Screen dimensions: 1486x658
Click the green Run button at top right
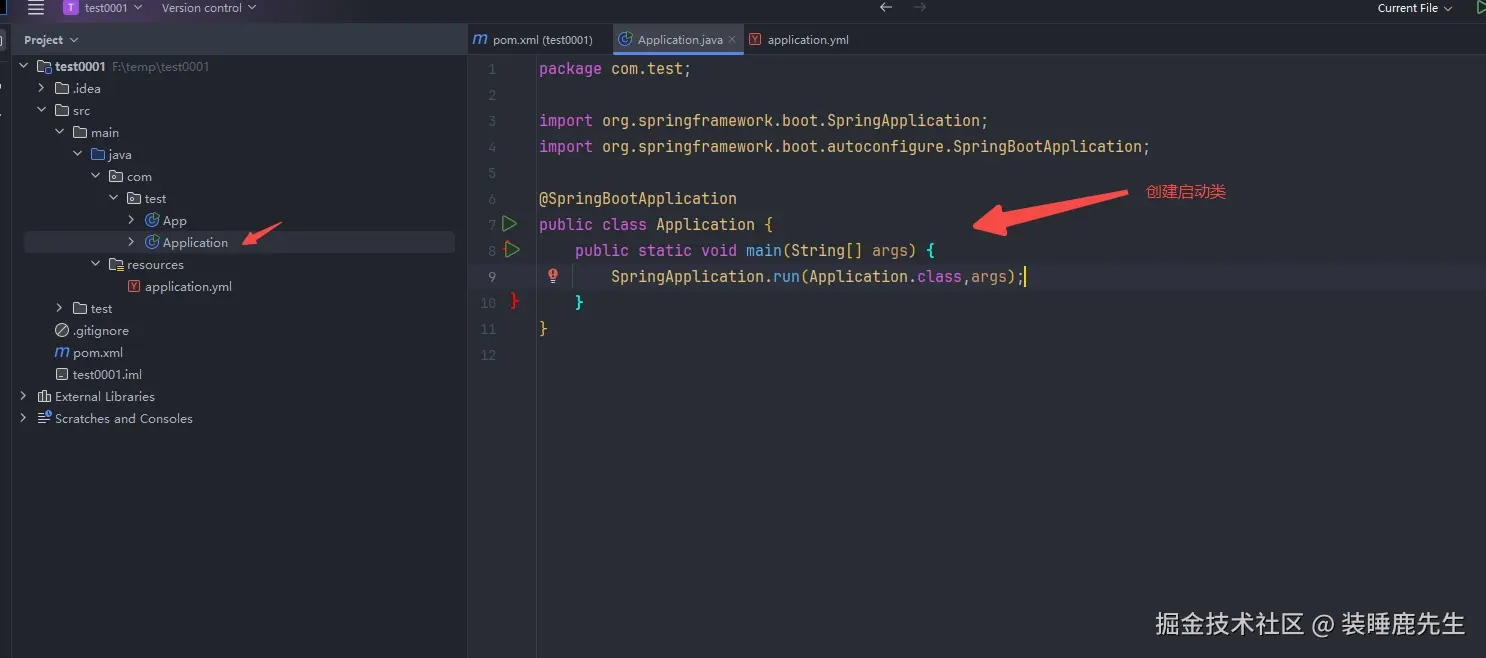(1480, 8)
